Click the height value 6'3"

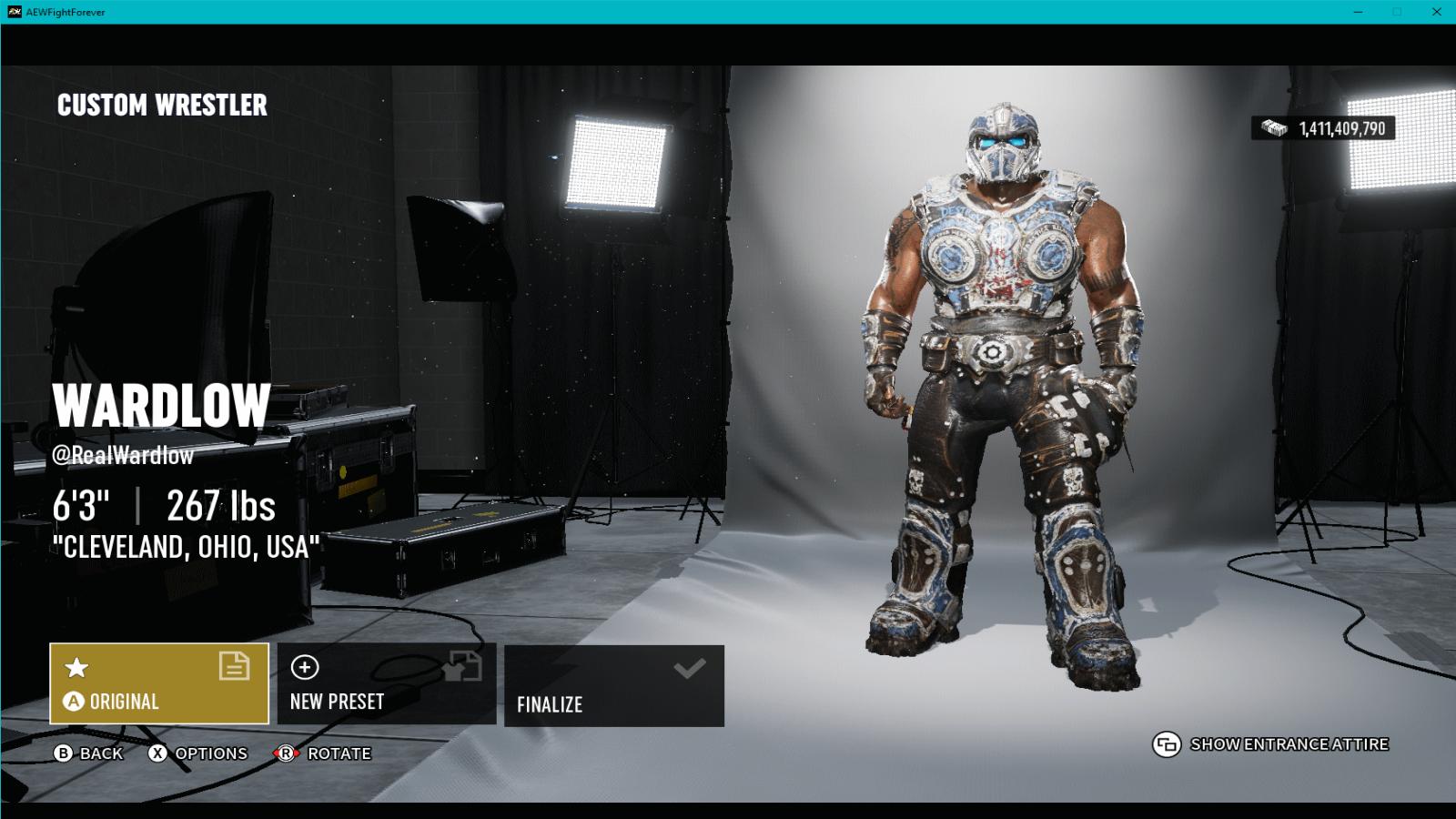point(81,506)
